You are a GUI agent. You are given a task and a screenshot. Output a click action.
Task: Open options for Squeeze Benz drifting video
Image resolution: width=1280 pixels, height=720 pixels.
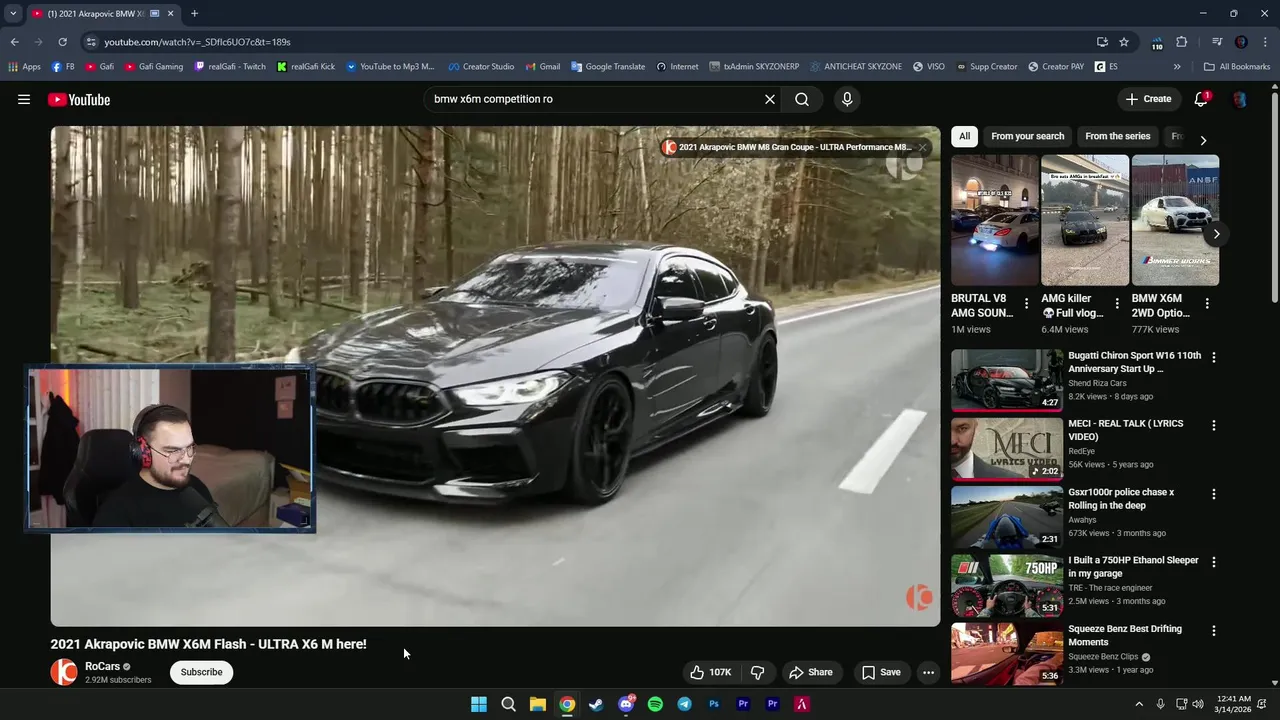coord(1214,631)
